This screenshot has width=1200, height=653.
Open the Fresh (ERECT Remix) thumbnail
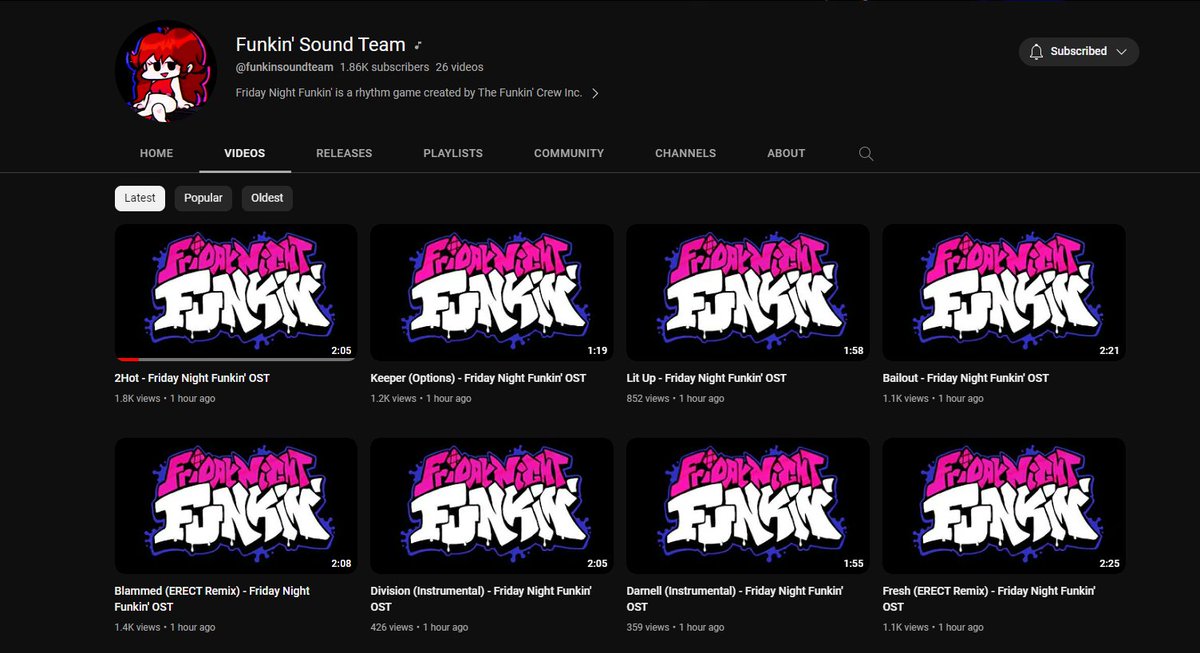click(1004, 505)
